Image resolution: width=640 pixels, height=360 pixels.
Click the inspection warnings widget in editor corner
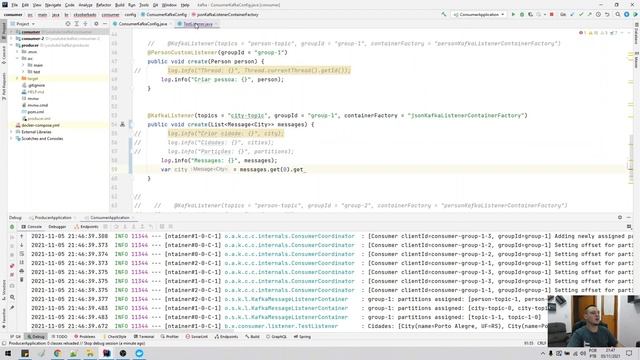tap(598, 33)
